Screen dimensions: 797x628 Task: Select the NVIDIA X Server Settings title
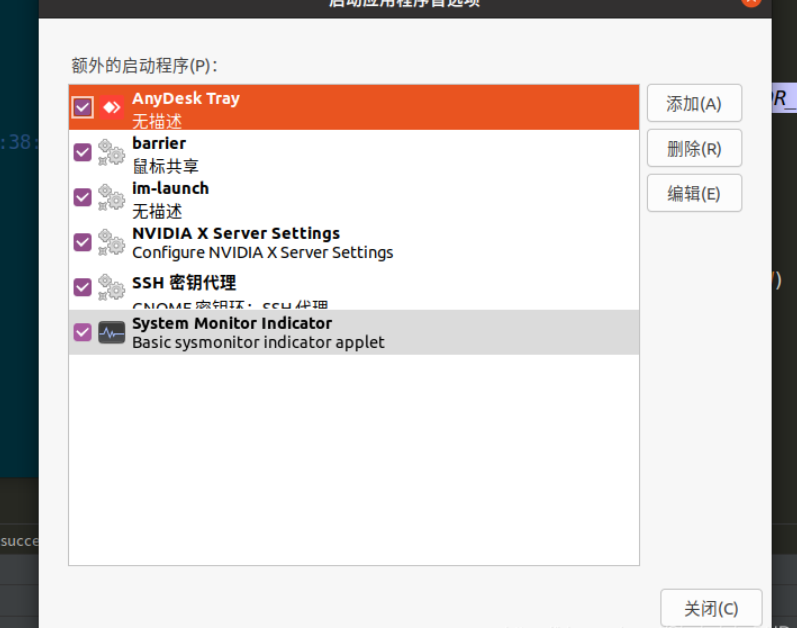(236, 233)
